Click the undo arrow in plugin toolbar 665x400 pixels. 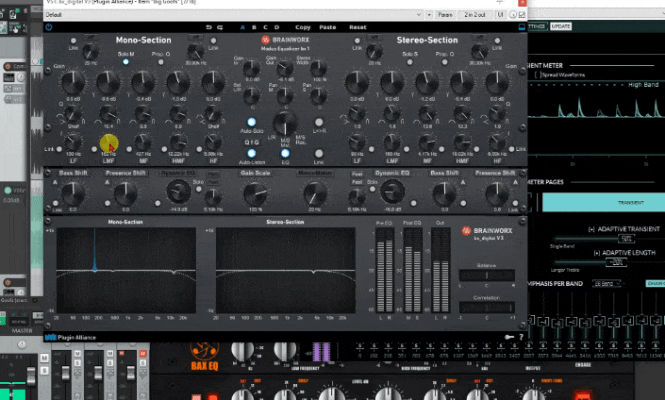[207, 27]
